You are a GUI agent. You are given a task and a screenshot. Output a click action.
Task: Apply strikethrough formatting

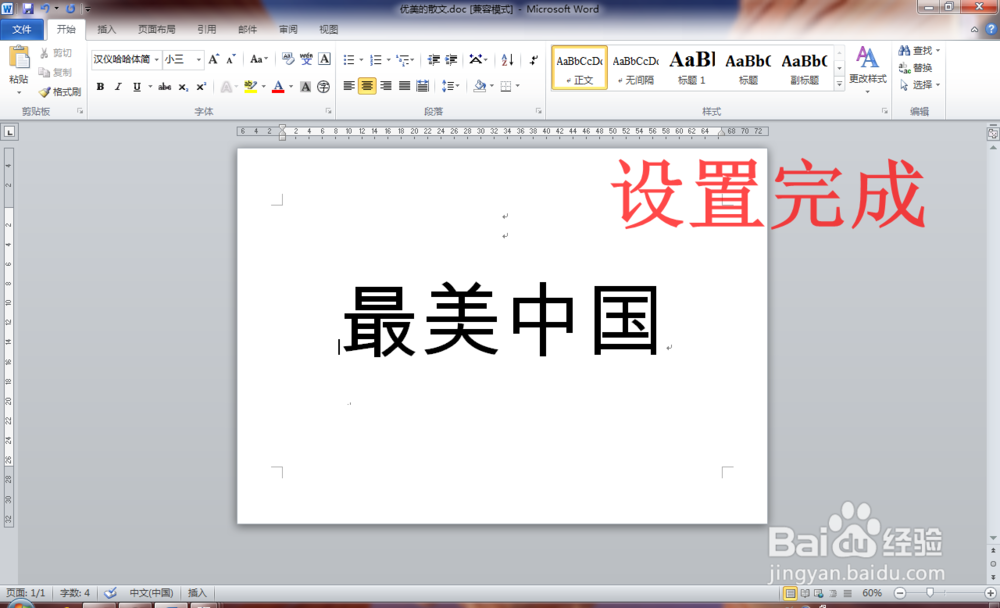coord(165,87)
